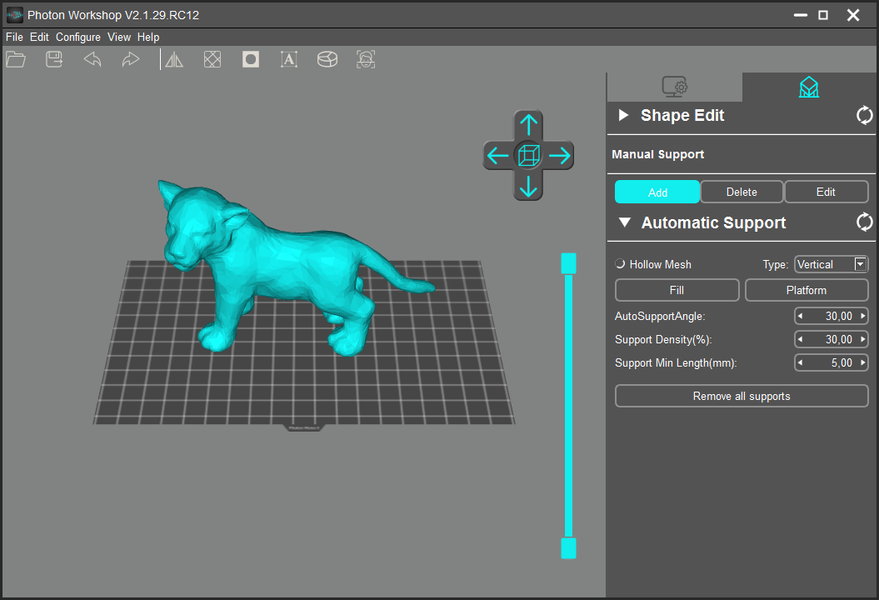The width and height of the screenshot is (879, 600).
Task: Switch to the machine settings tab
Action: pos(675,87)
